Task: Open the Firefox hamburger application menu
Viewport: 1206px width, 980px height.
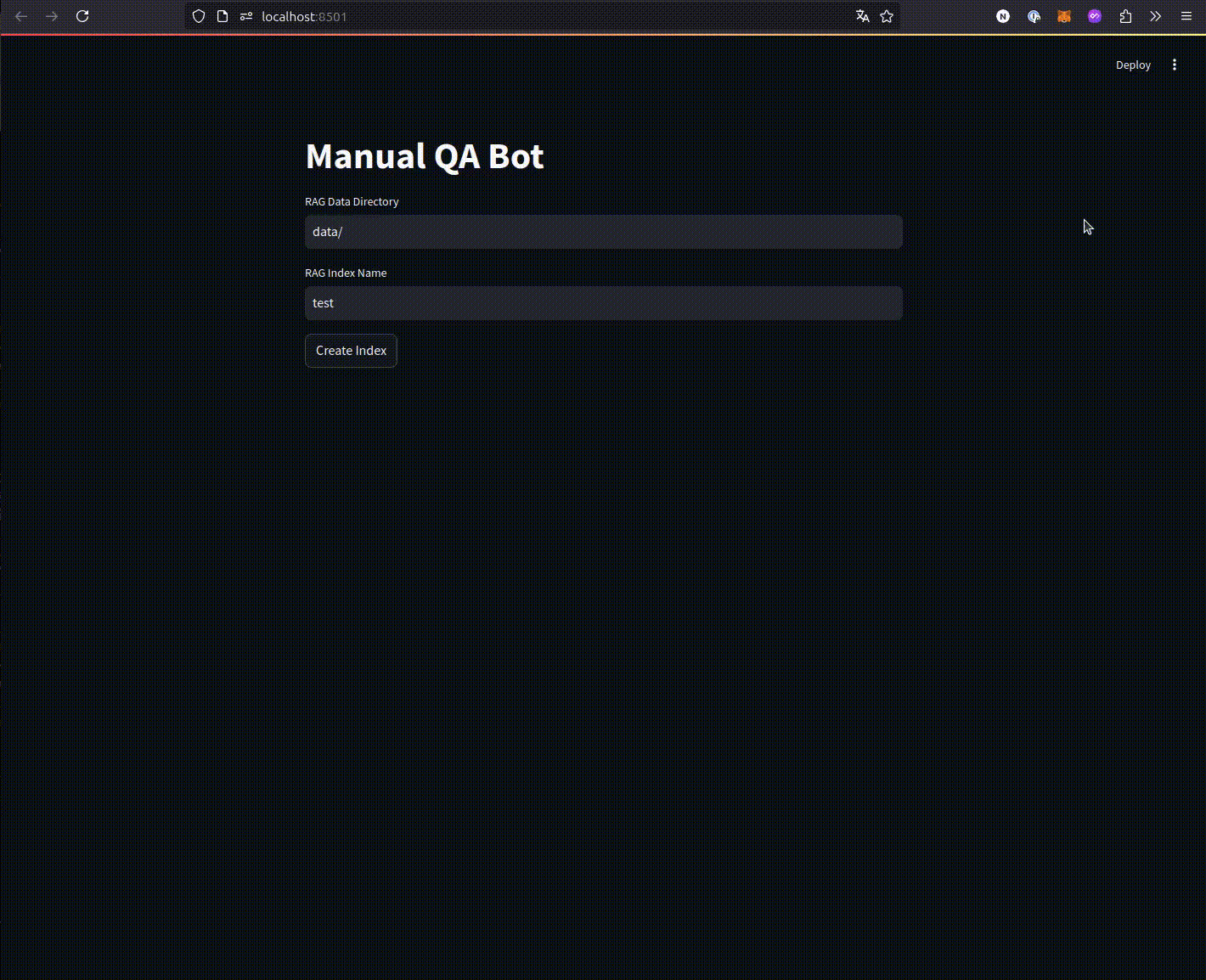Action: pyautogui.click(x=1186, y=16)
